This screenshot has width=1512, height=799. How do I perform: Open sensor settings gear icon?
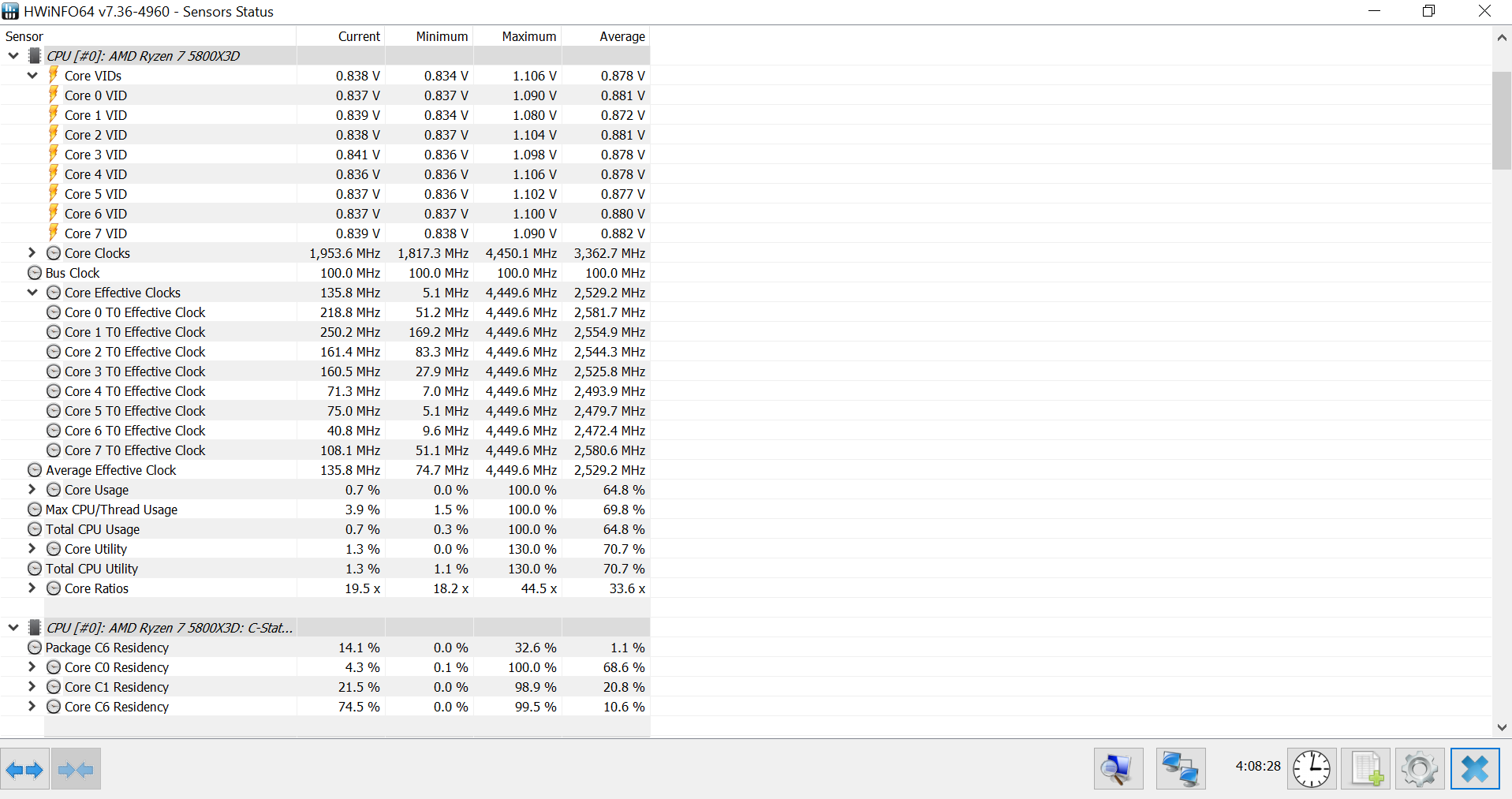point(1420,769)
